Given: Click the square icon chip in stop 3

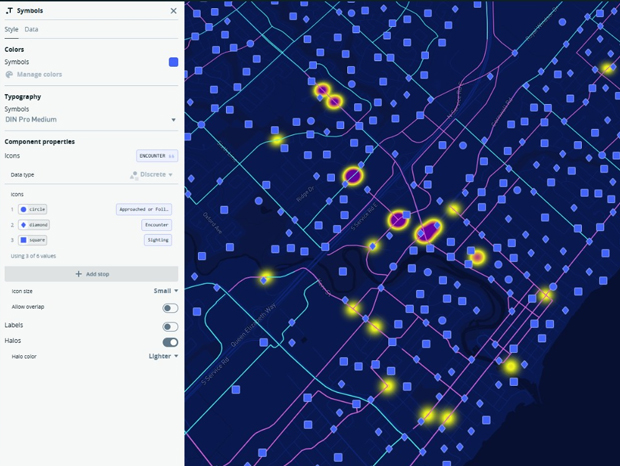Looking at the screenshot, I should (33, 240).
